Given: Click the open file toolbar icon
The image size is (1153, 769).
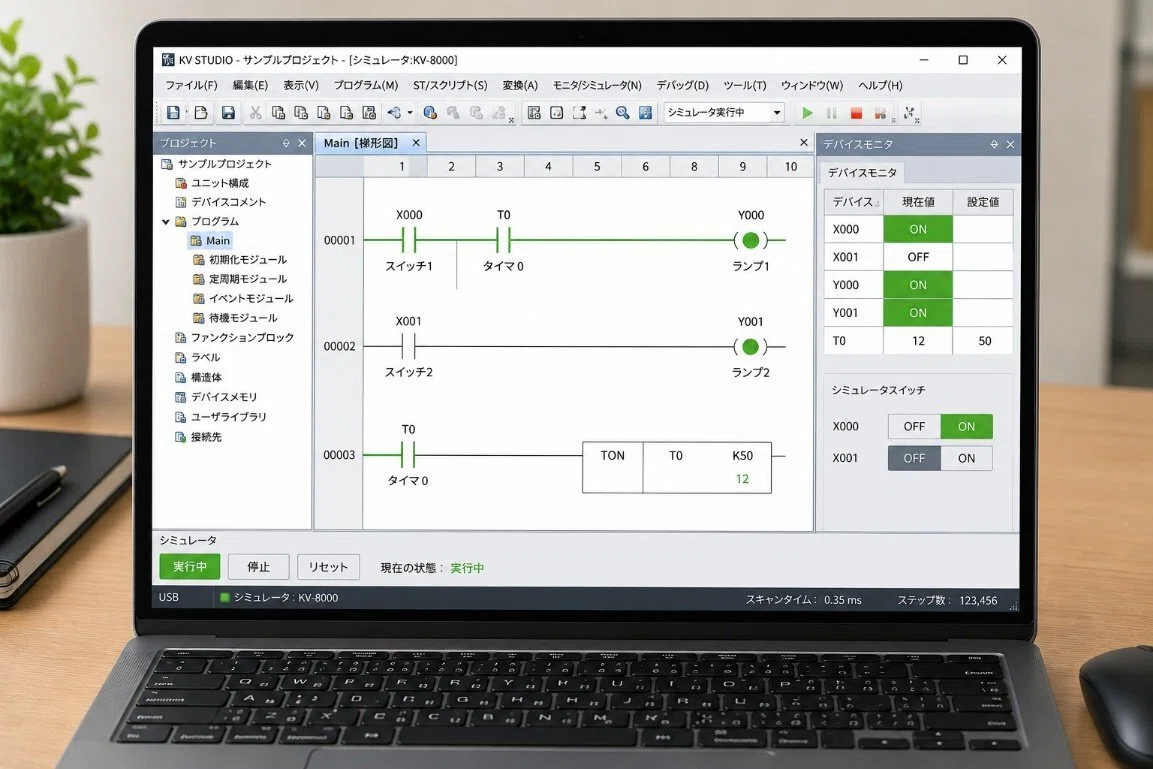Looking at the screenshot, I should [x=201, y=112].
